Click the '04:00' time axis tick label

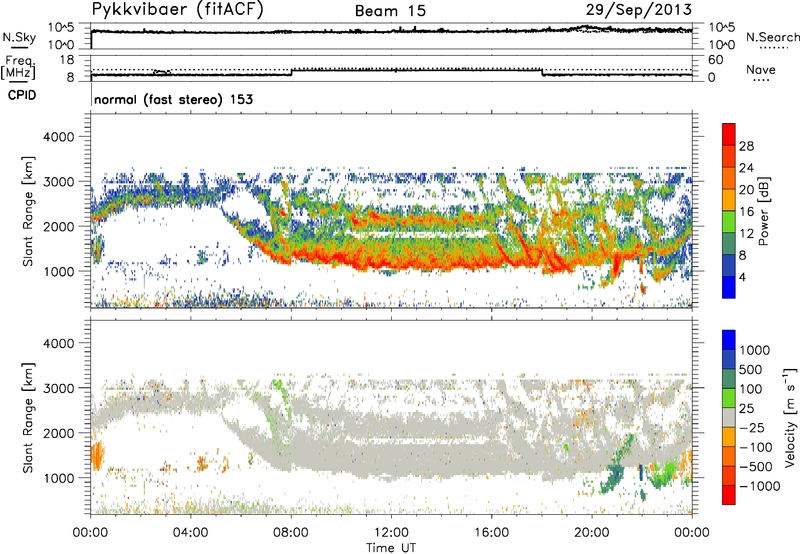191,533
